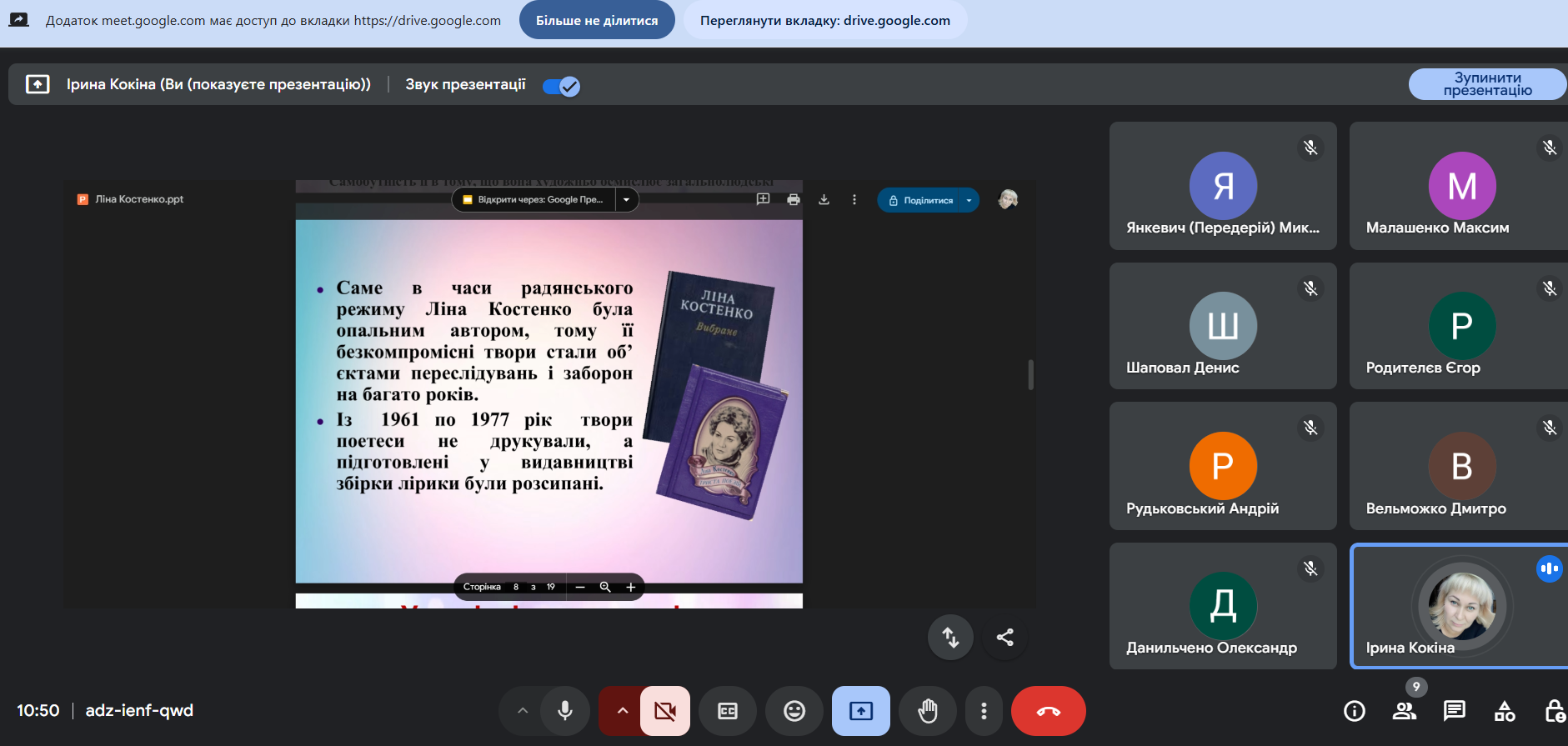Open the more options three-dot menu

pos(984,711)
